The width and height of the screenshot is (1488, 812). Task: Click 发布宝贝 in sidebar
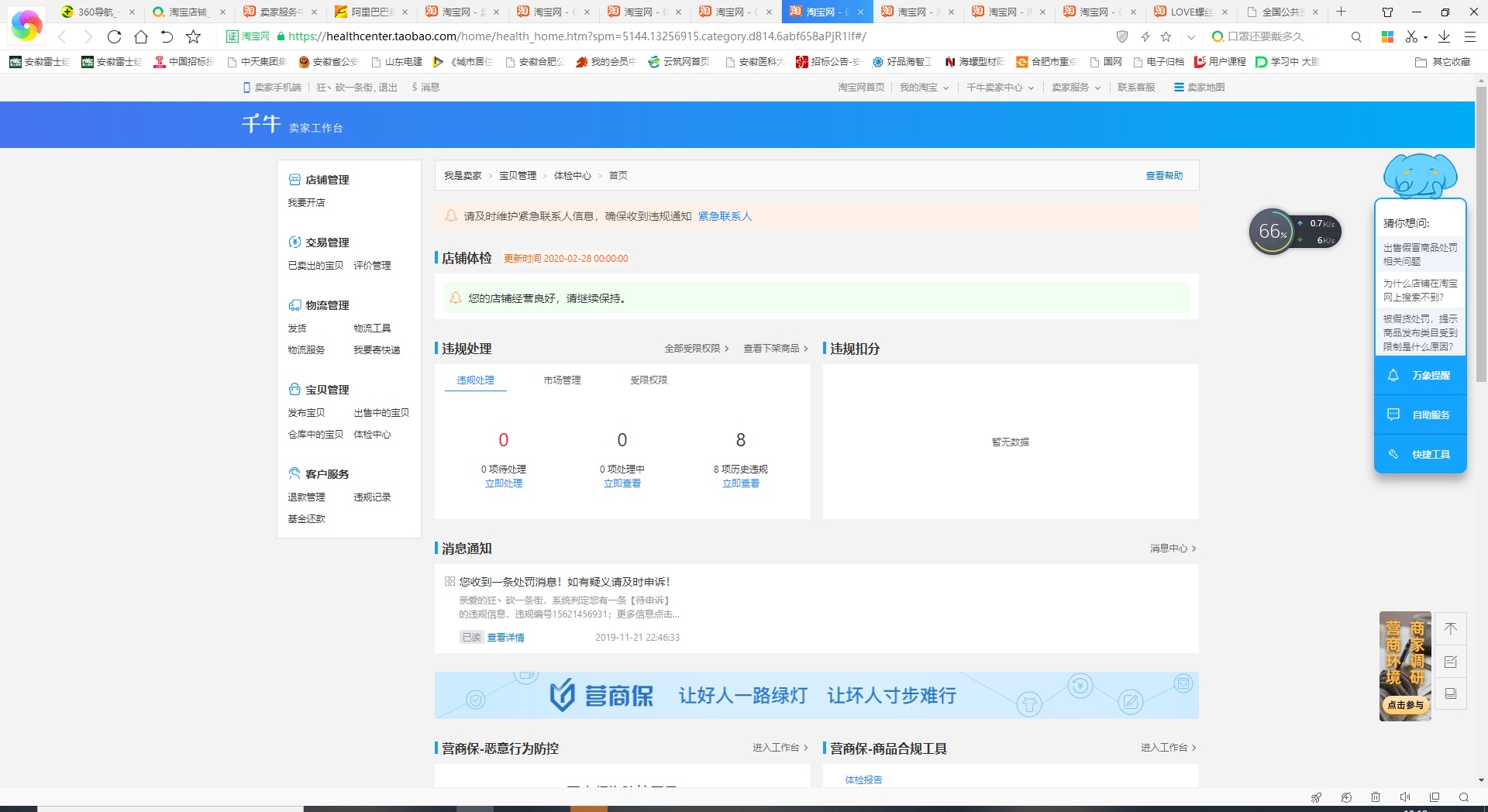click(306, 413)
